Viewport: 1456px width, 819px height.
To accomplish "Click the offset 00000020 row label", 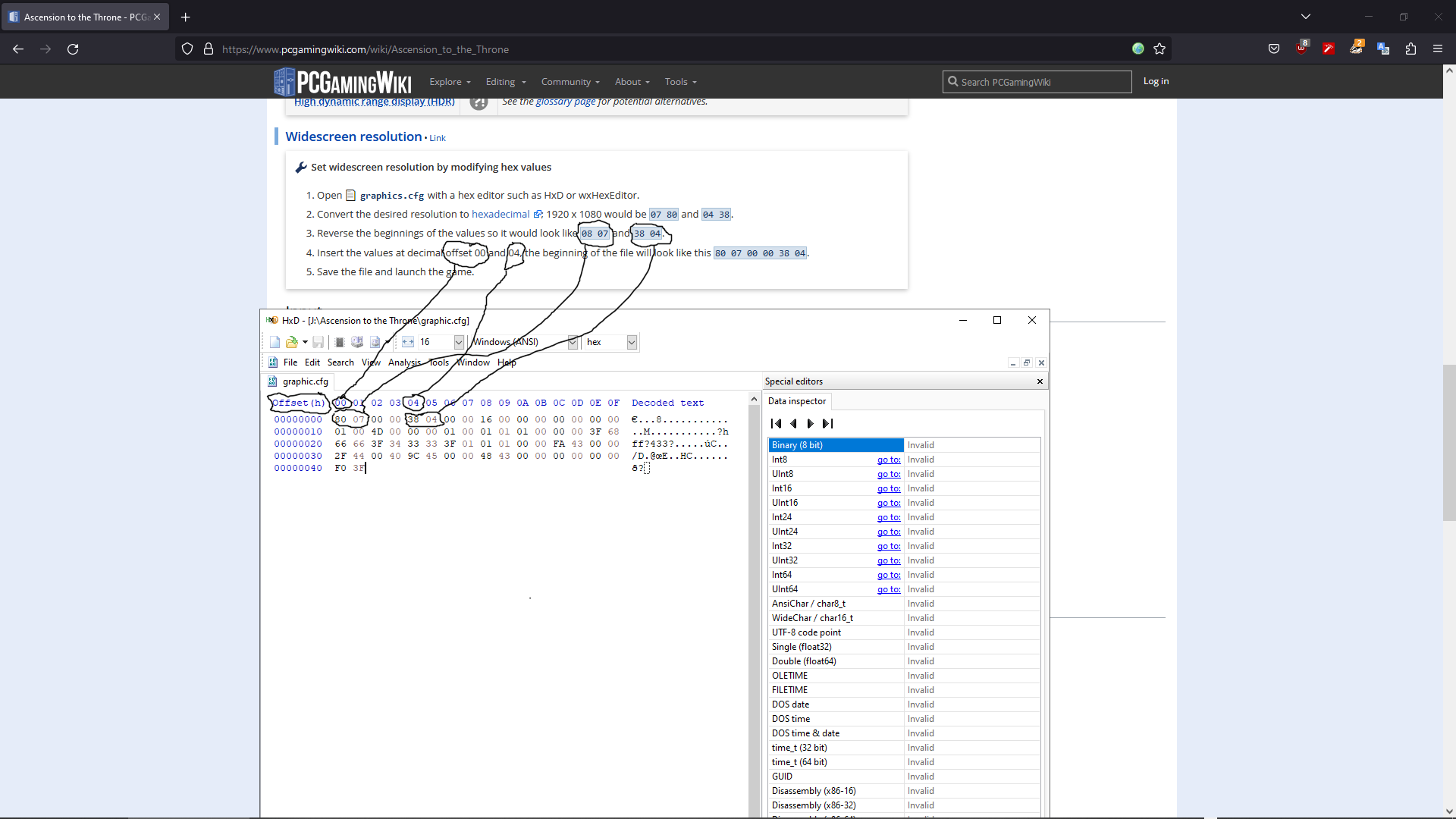I will (x=298, y=444).
